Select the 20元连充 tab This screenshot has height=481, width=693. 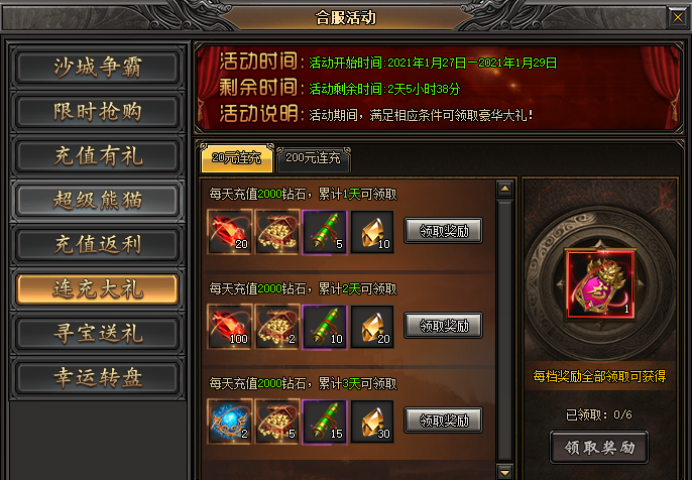tap(237, 158)
